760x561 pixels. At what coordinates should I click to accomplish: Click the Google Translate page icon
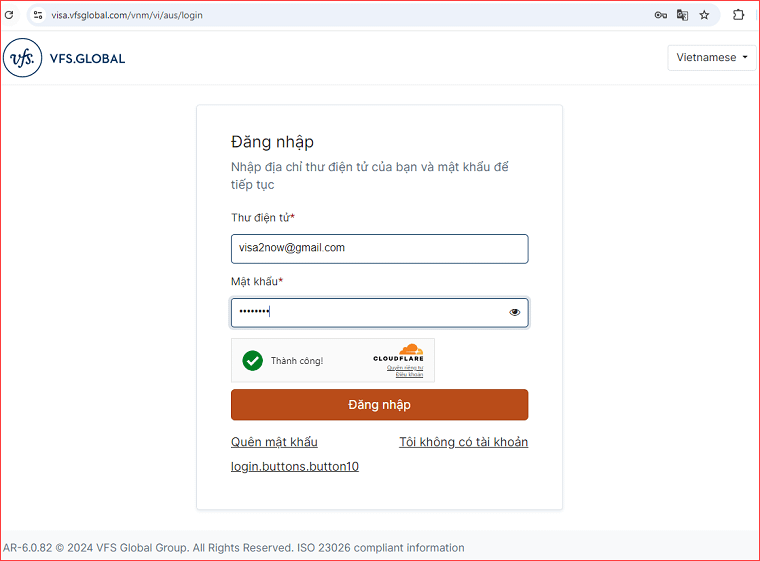pyautogui.click(x=683, y=15)
